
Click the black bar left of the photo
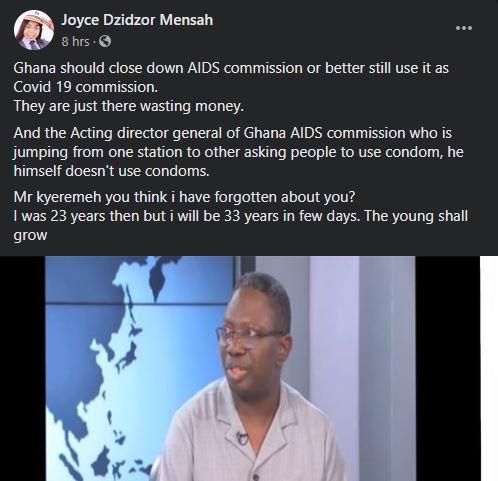22,368
